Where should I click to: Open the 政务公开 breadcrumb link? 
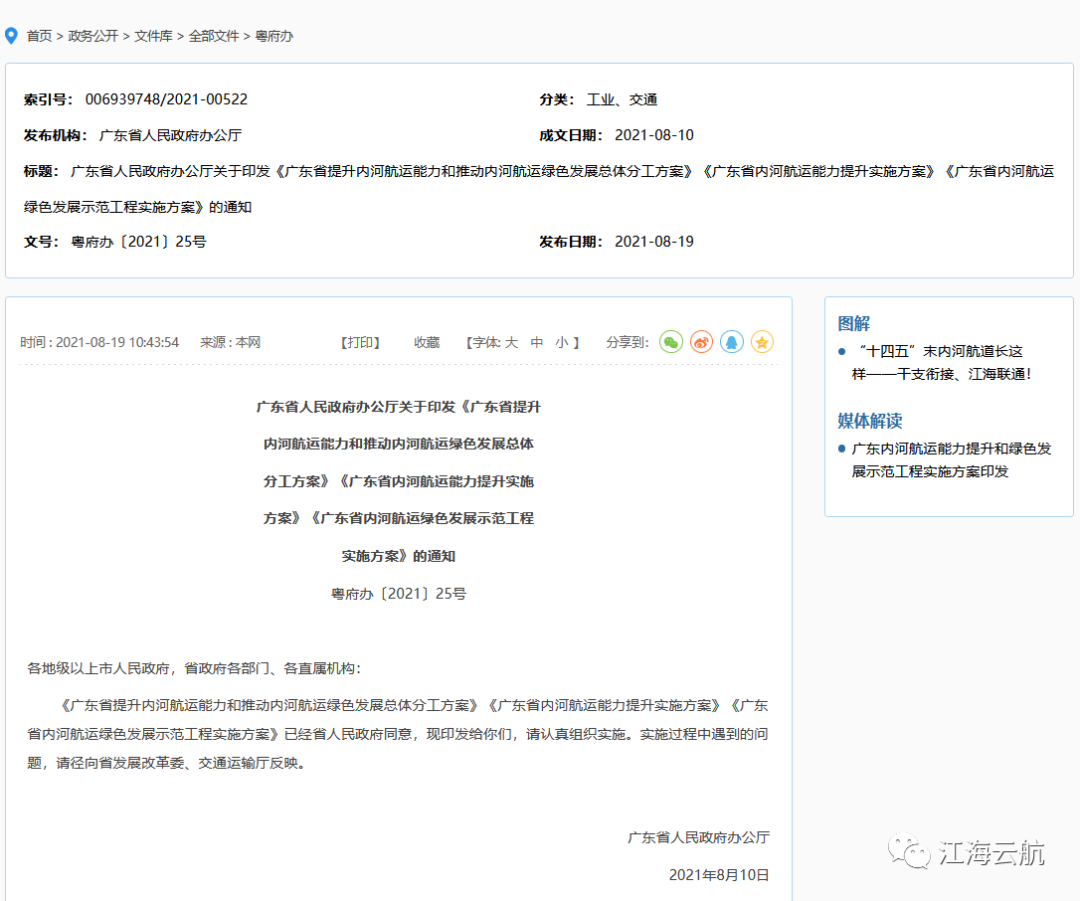coord(94,35)
